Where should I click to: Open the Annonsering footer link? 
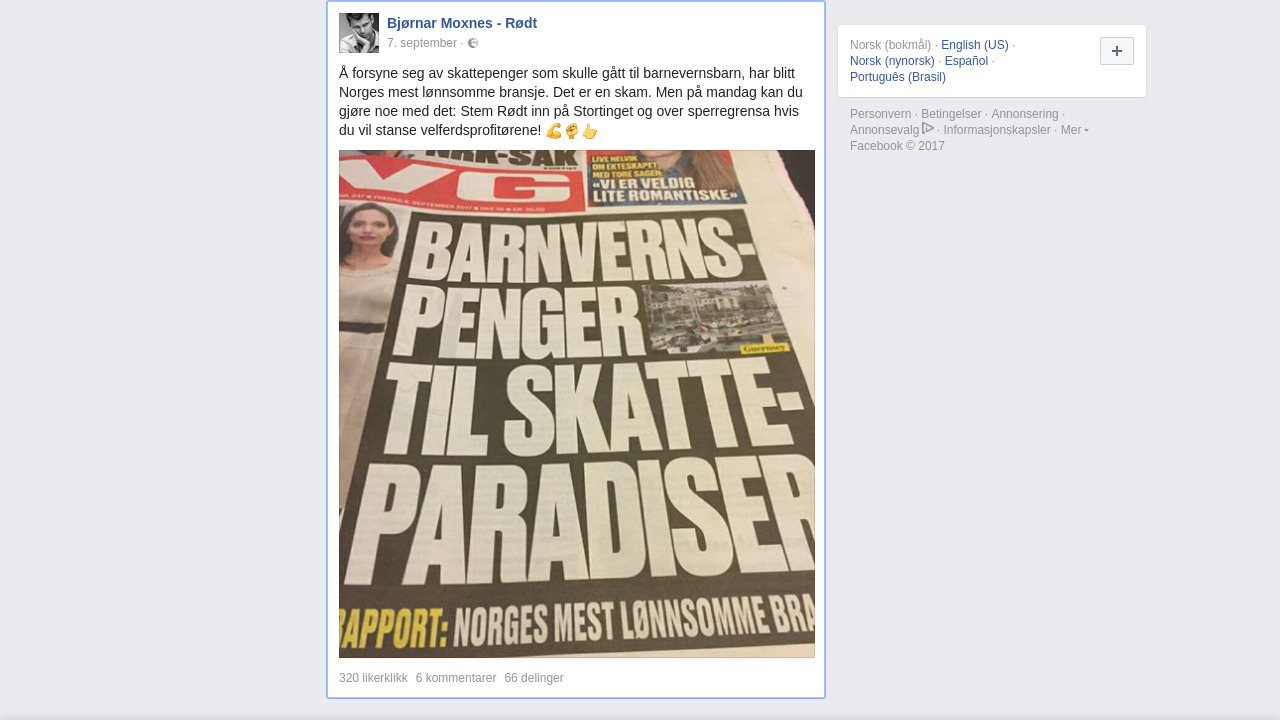[1025, 114]
